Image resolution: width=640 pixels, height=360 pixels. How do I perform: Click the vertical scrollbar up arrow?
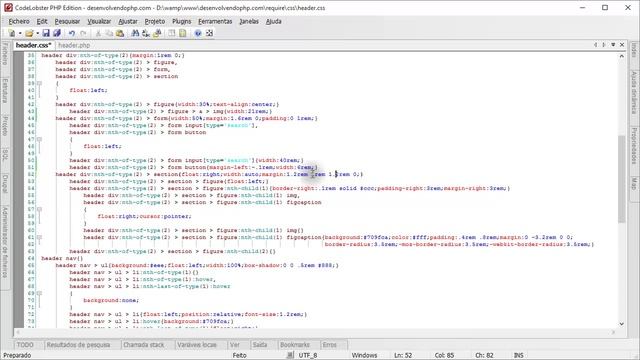click(x=622, y=56)
